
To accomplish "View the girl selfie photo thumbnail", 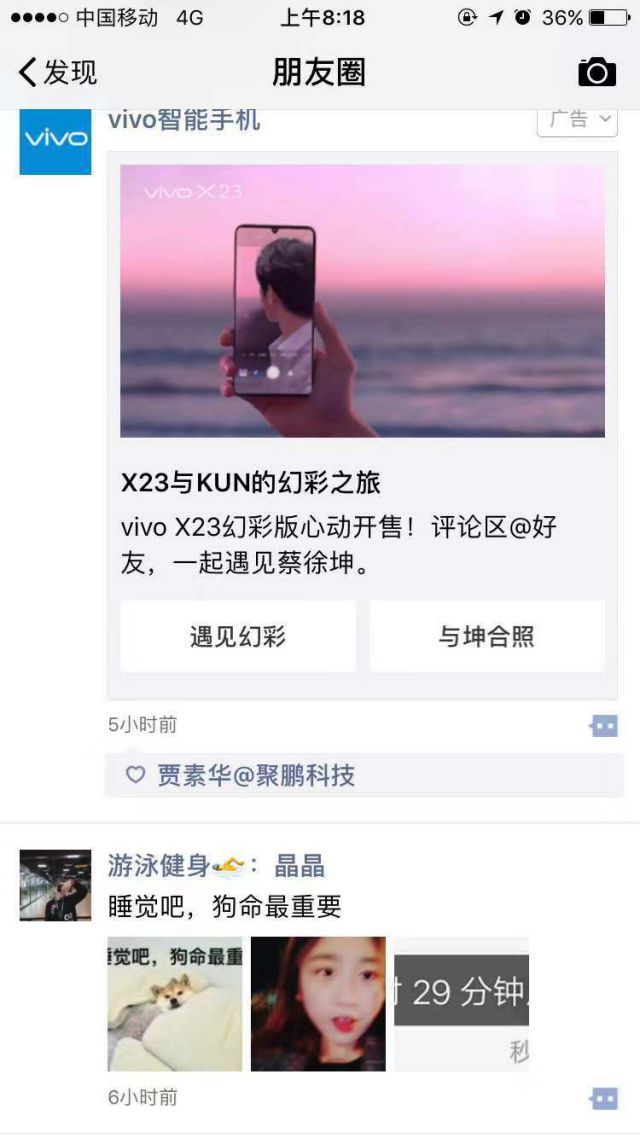I will coord(319,1004).
